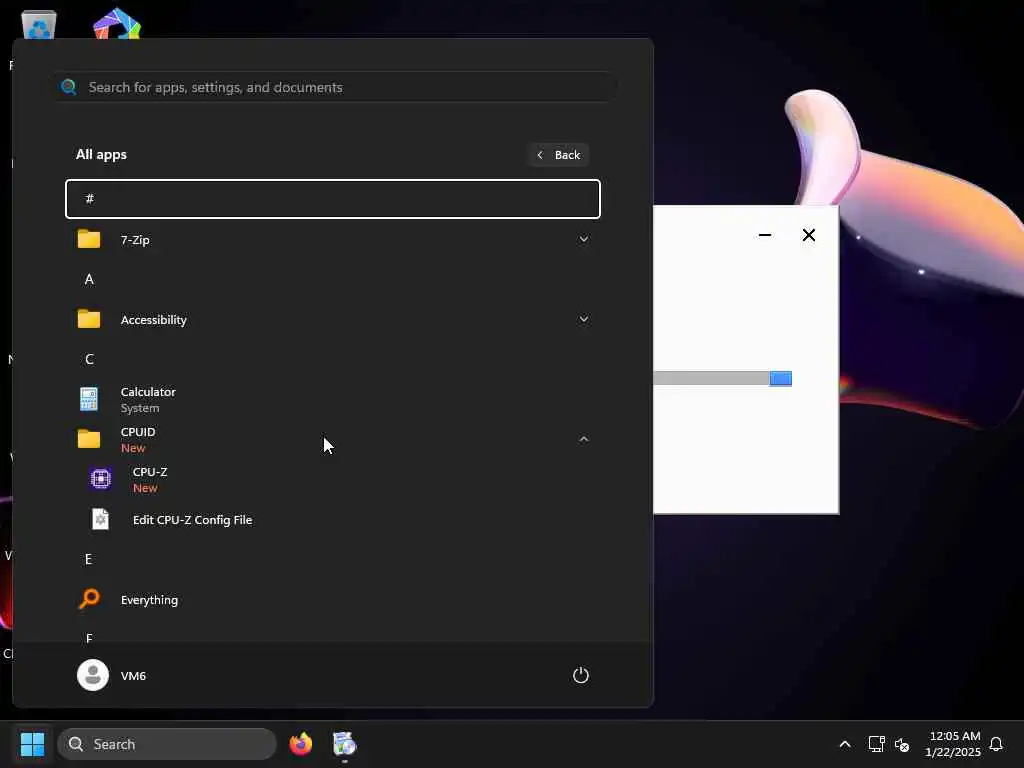Open the CPU-Z app
This screenshot has height=768, width=1024.
tap(333, 479)
